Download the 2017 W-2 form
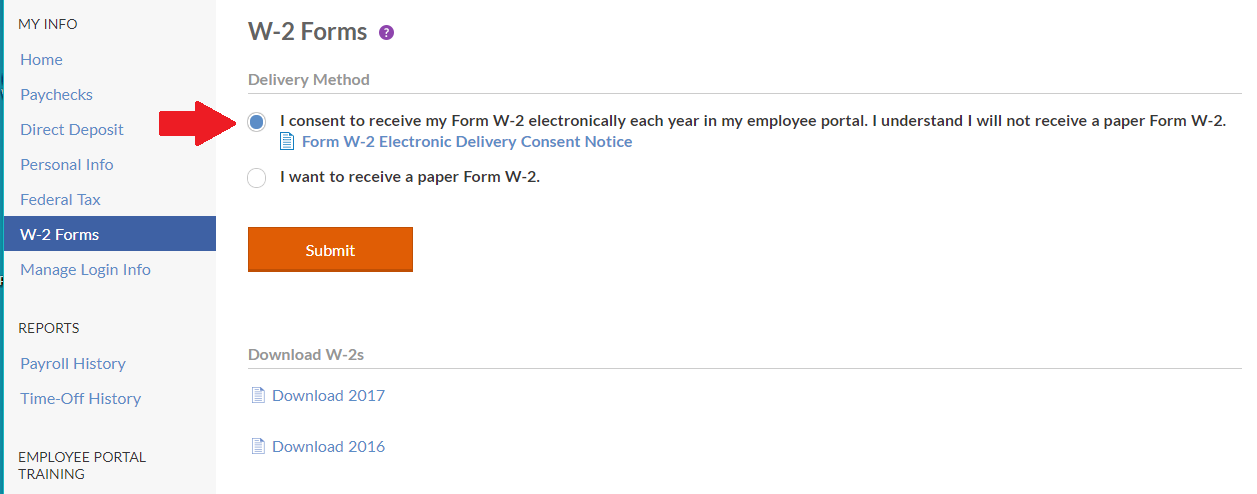This screenshot has width=1257, height=494. (328, 395)
